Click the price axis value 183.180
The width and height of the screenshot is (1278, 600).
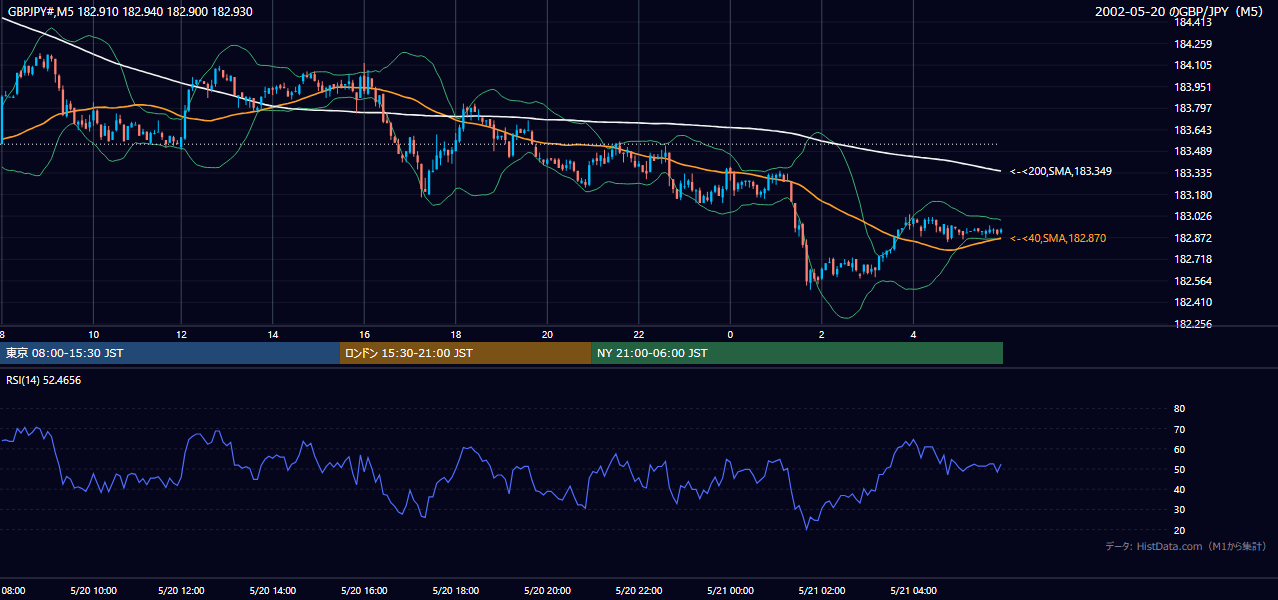point(1193,195)
